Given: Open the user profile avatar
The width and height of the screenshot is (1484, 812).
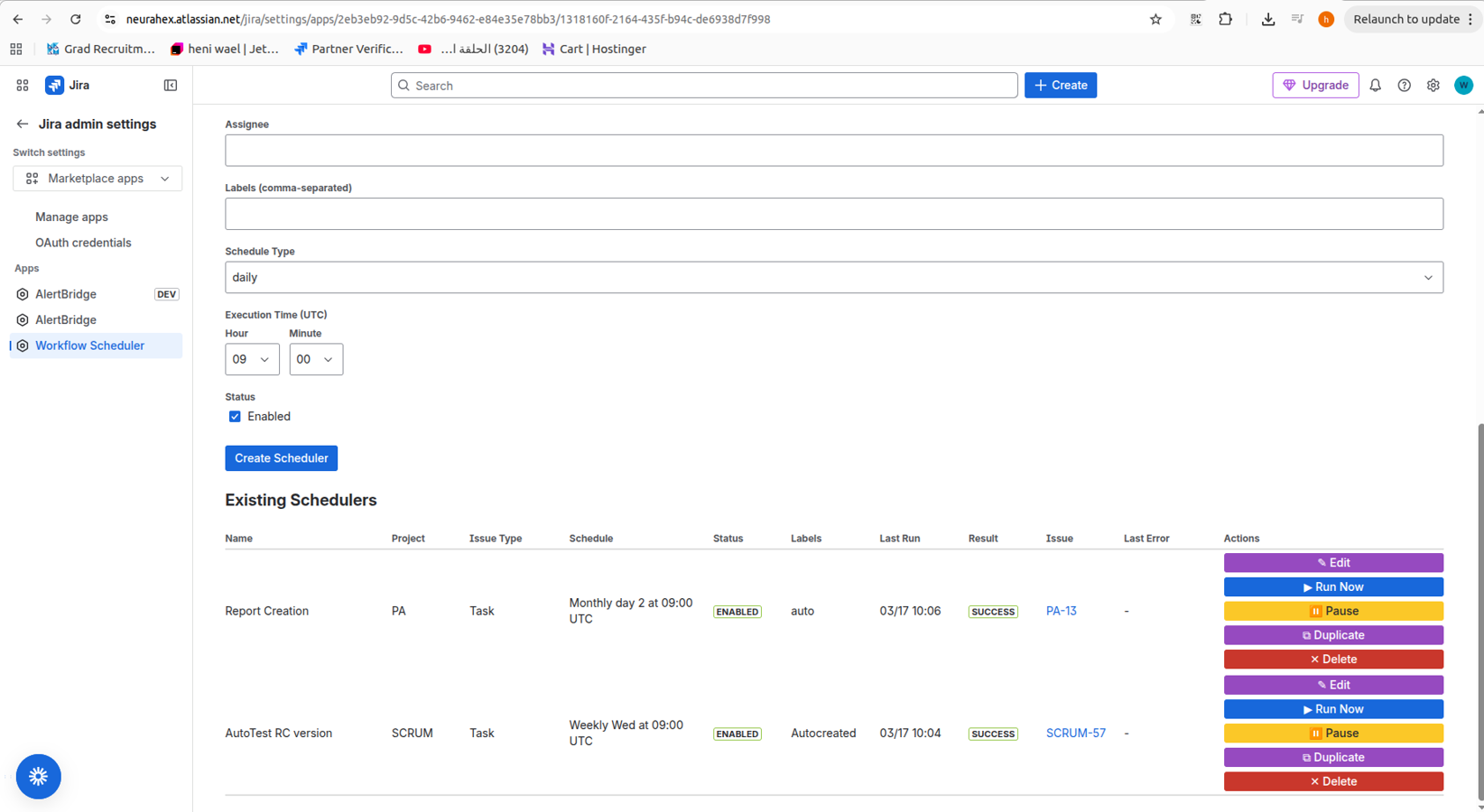Looking at the screenshot, I should [x=1463, y=86].
